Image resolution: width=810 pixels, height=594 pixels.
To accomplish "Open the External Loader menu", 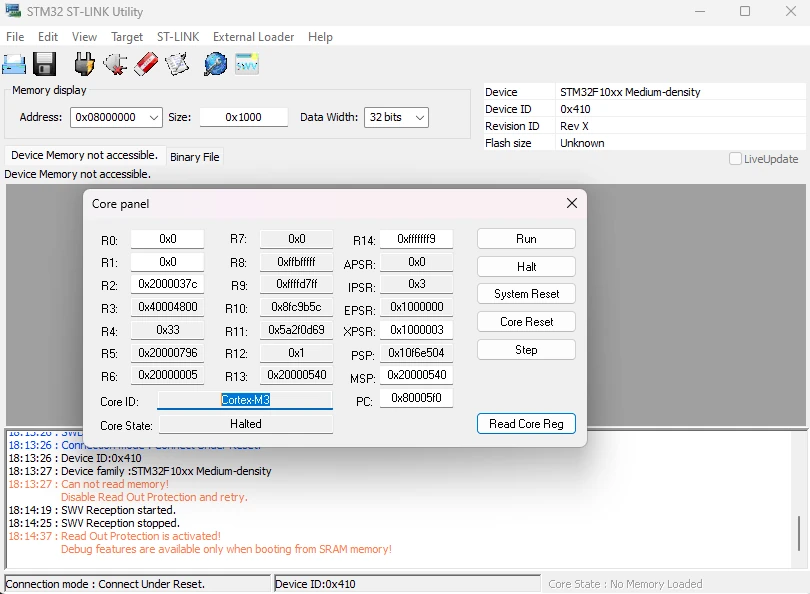I will pyautogui.click(x=253, y=37).
